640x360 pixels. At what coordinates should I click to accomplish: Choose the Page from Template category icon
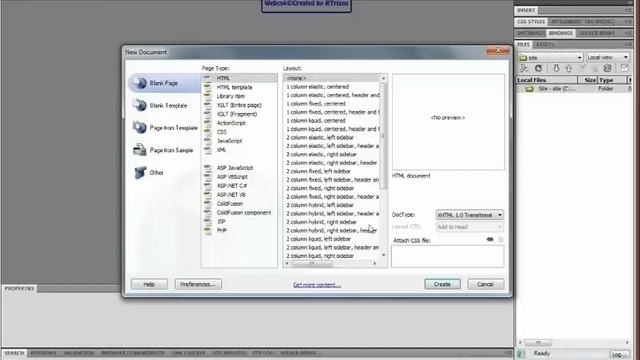[140, 128]
